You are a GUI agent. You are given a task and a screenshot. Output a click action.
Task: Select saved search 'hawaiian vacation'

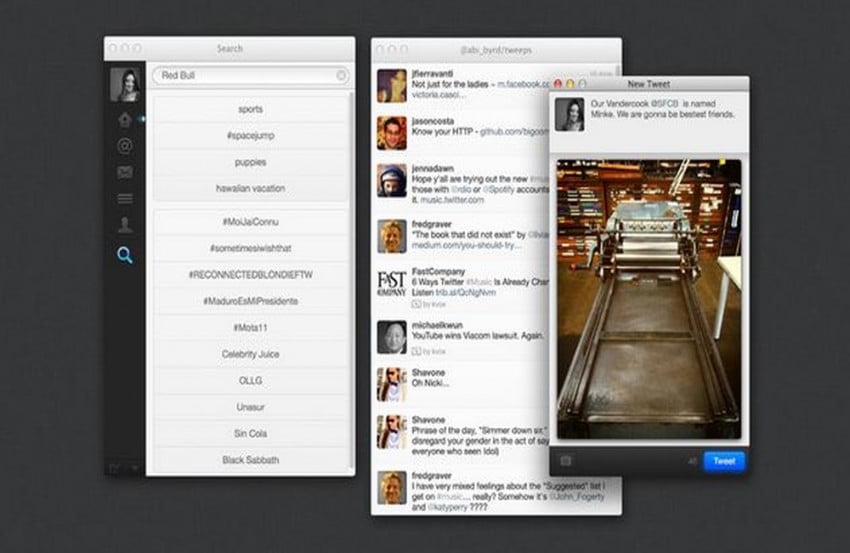250,189
